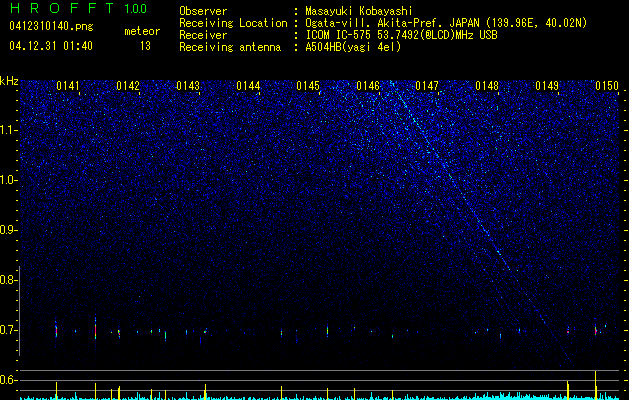
Task: Click the Receiver field label
Action: coord(203,35)
